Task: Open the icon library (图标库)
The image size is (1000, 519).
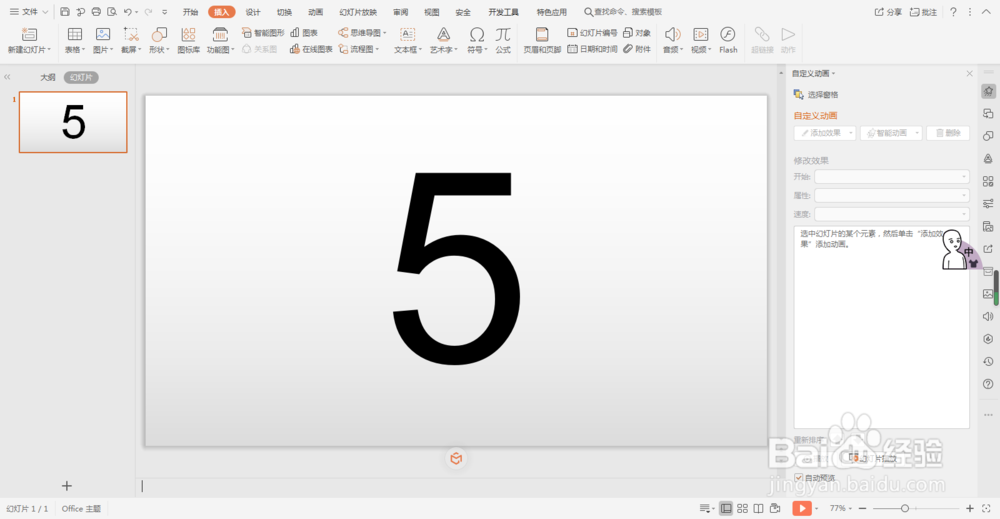Action: 188,40
